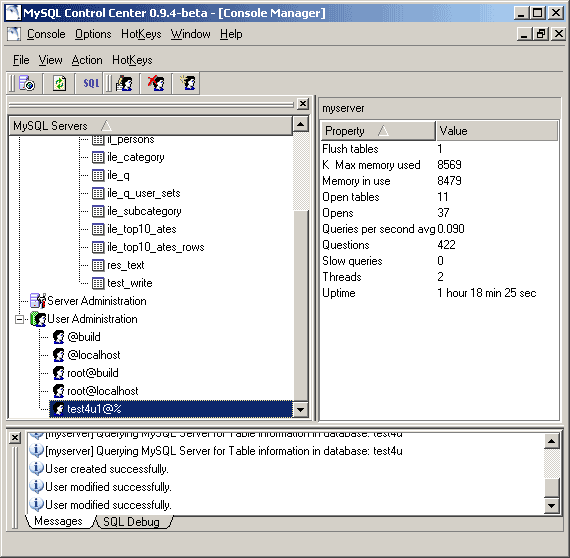
Task: Open the Help menu
Action: 231,34
